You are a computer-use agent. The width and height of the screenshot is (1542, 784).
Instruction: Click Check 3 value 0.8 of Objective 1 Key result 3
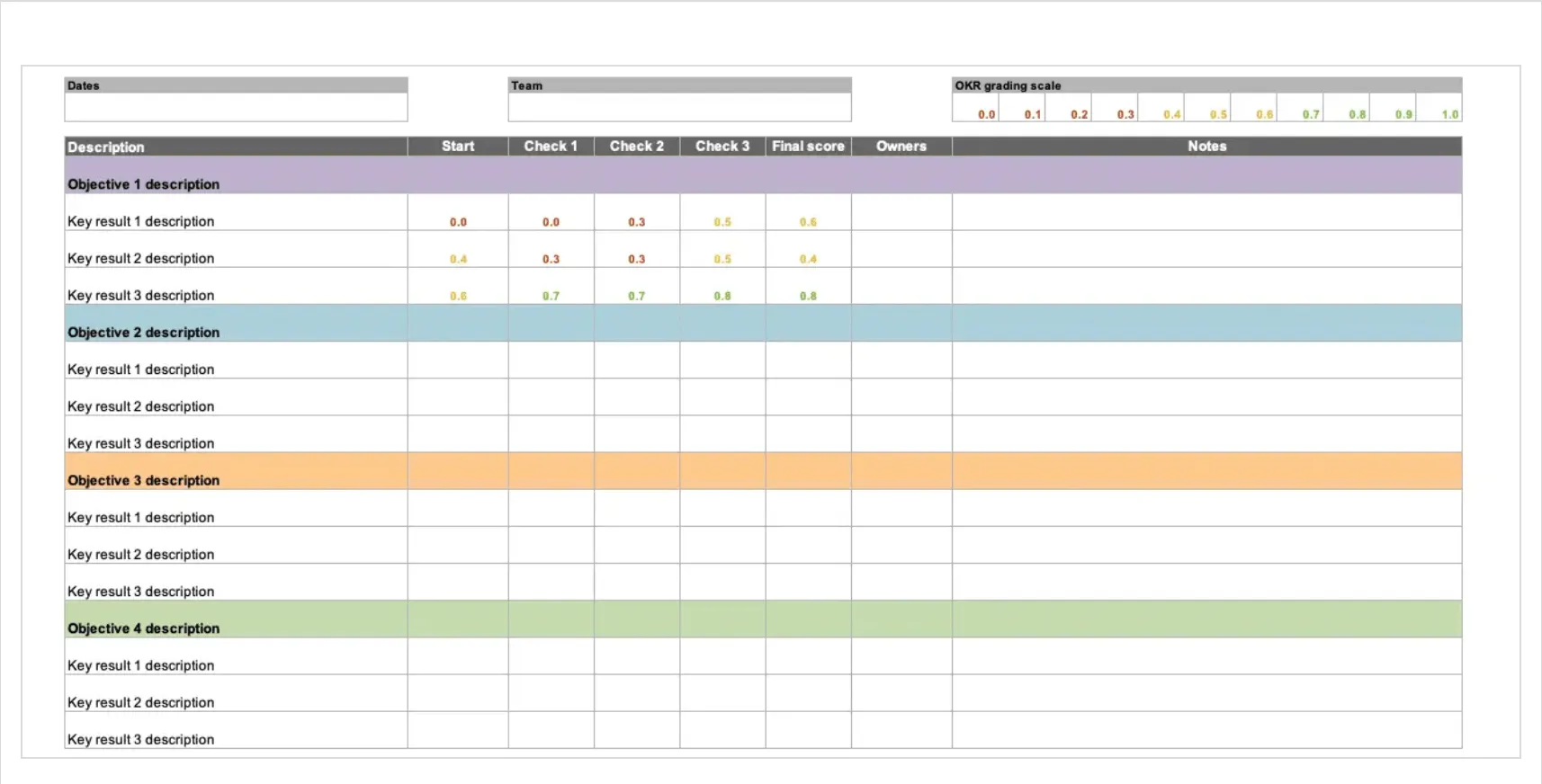(722, 296)
